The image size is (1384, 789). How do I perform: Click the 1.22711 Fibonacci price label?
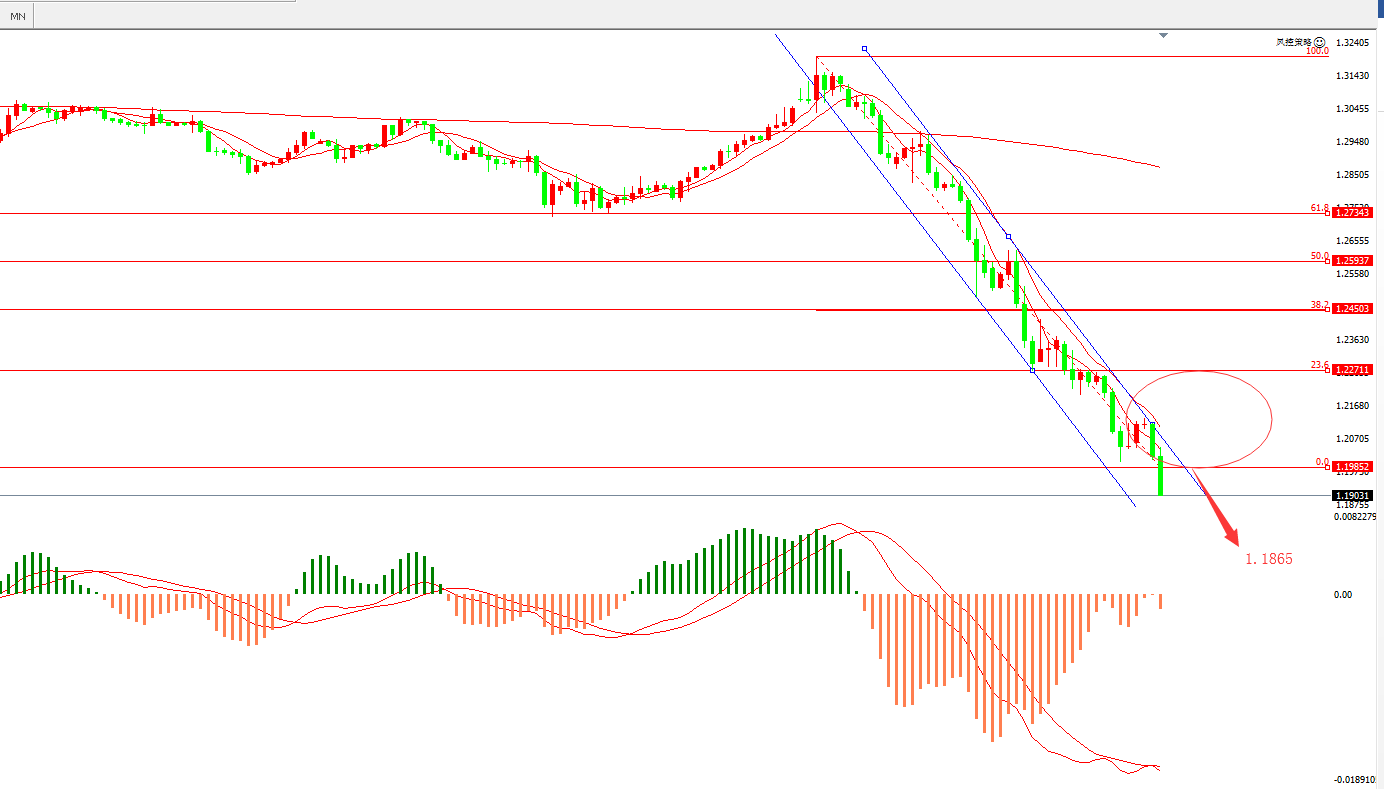[x=1351, y=370]
